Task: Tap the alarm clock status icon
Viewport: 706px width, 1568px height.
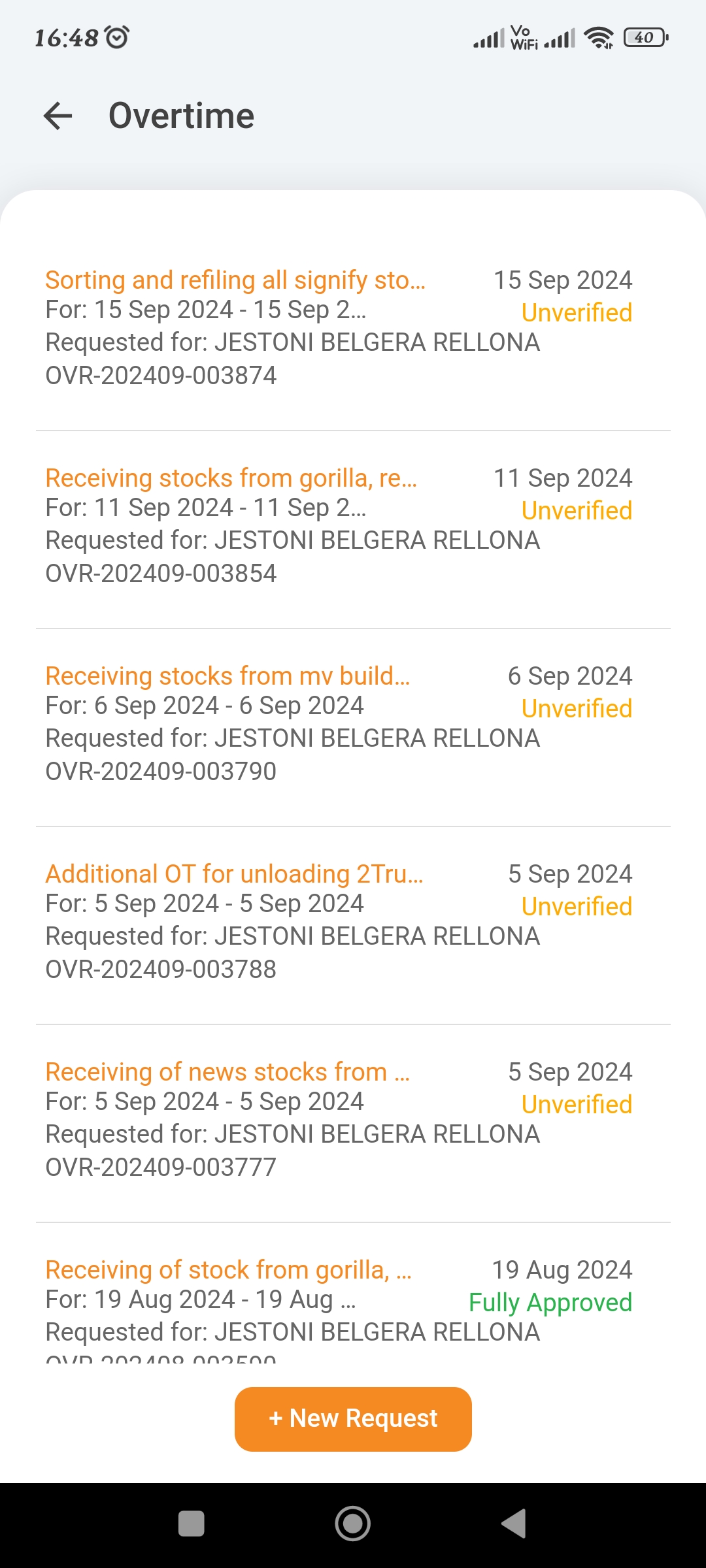Action: (x=118, y=37)
